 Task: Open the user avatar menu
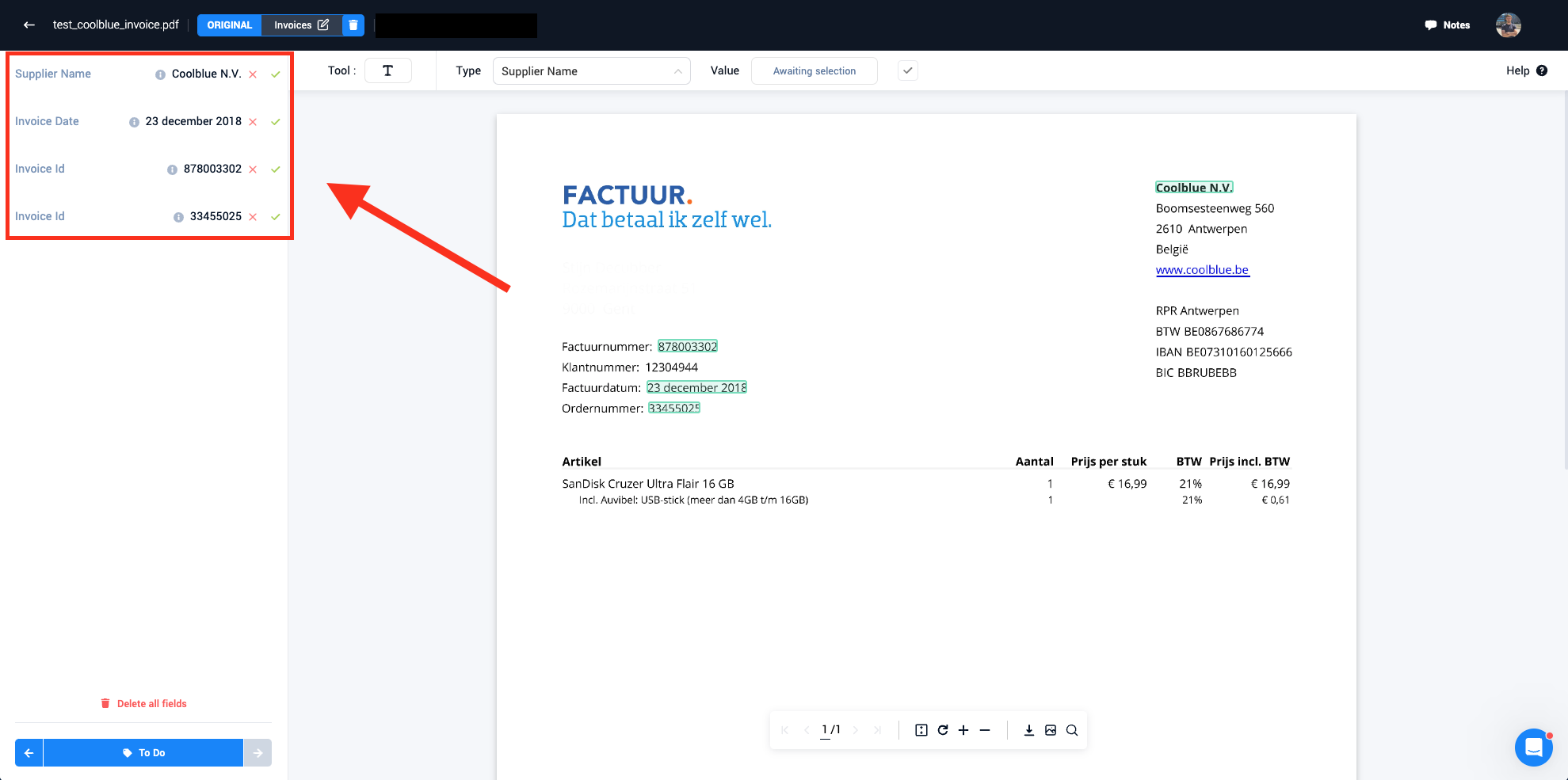[1509, 25]
